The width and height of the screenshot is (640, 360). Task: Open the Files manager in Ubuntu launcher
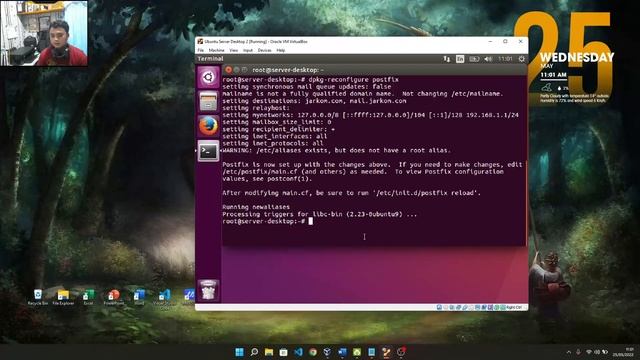click(x=208, y=101)
